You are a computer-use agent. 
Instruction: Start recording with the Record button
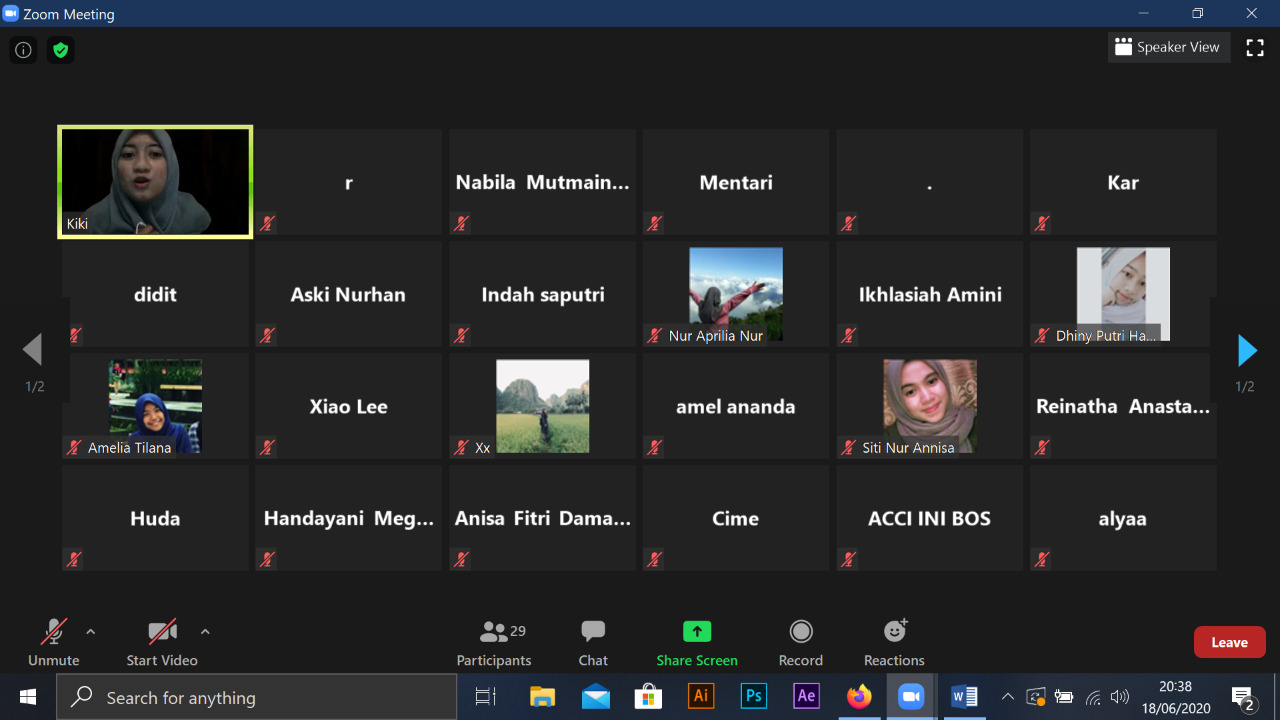[x=800, y=642]
